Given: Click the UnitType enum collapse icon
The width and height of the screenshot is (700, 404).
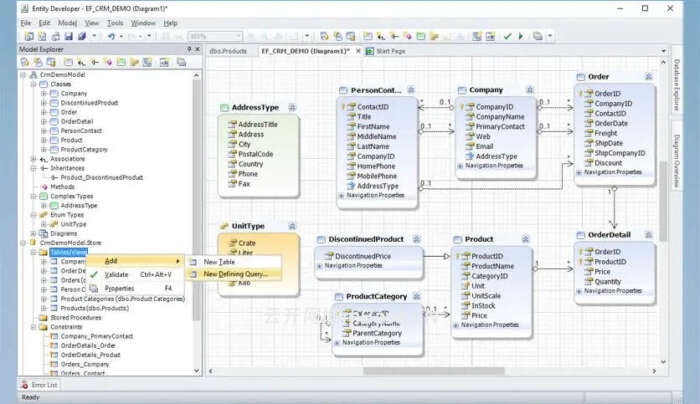Looking at the screenshot, I should (291, 226).
